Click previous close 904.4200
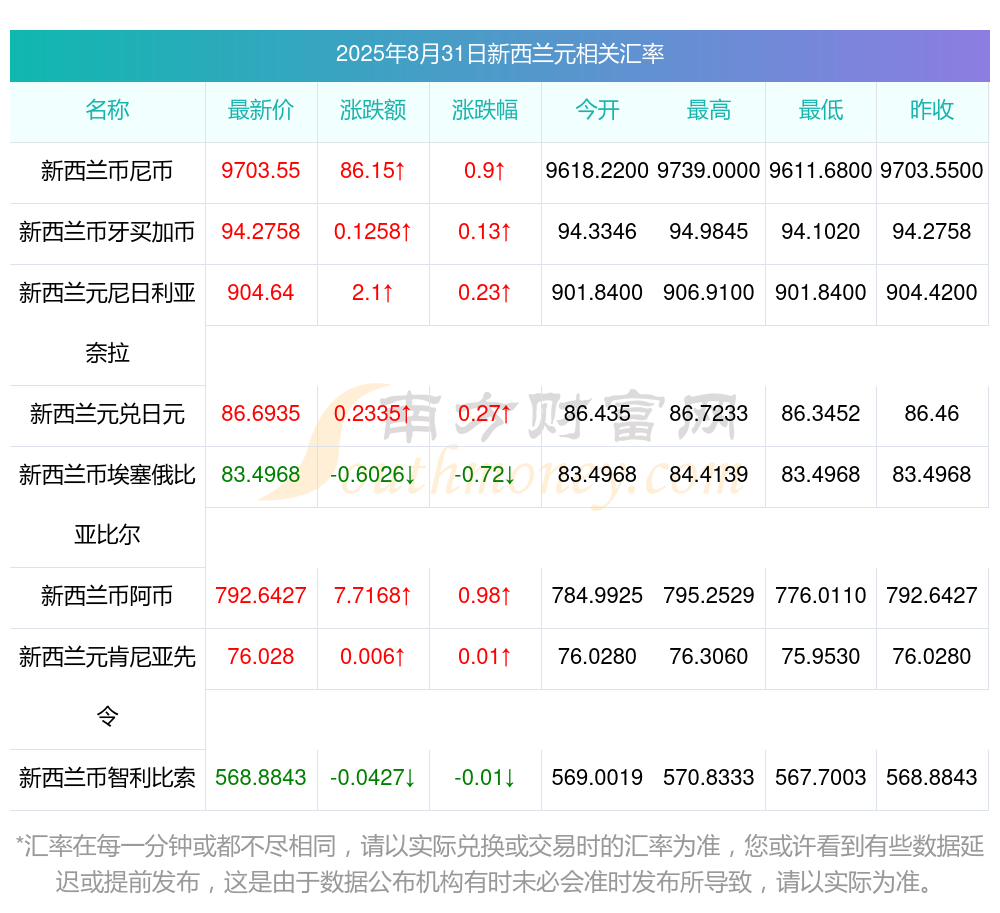Screen dimensions: 1000x913 932,293
